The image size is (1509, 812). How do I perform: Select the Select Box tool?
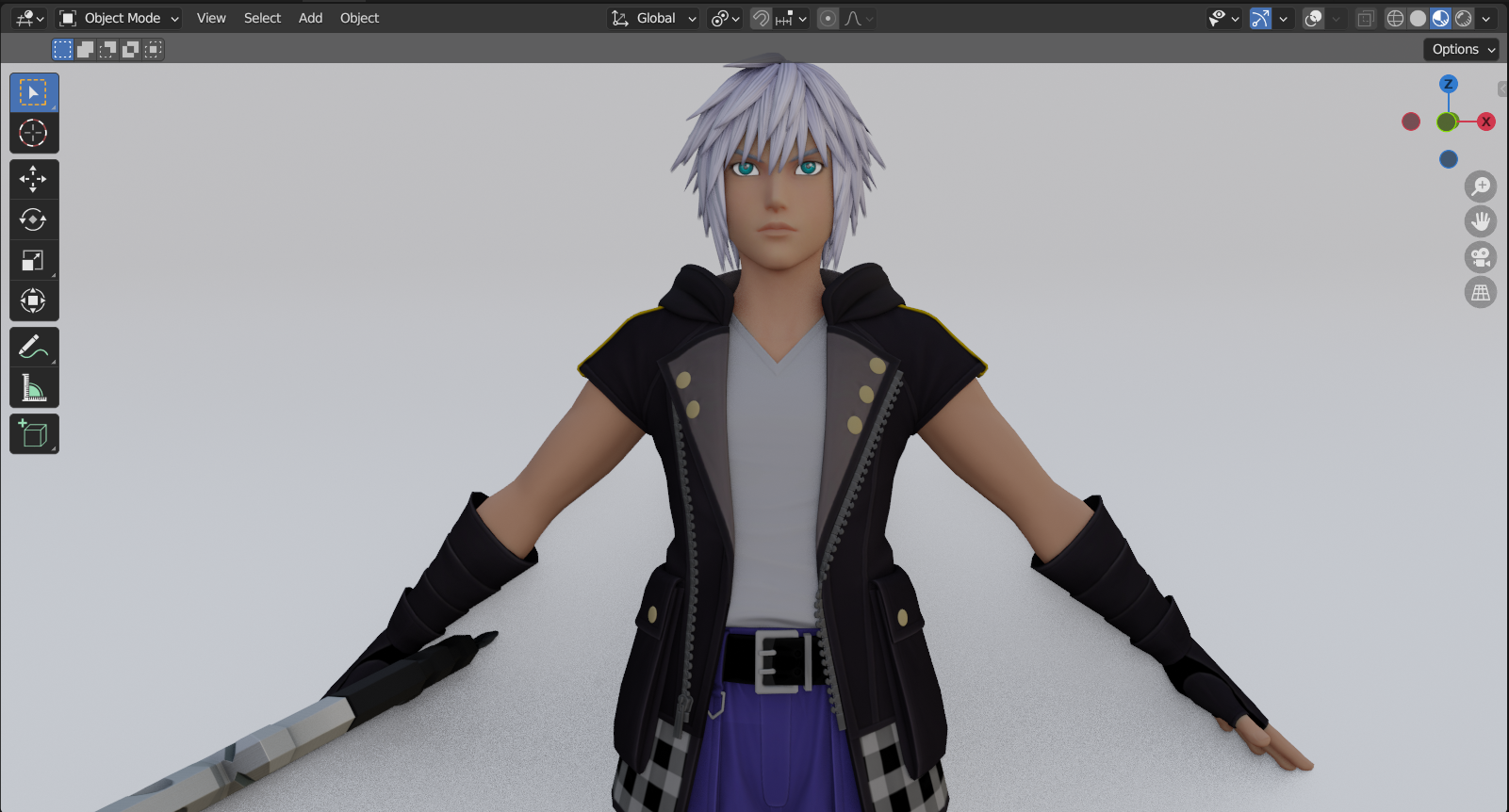pos(34,92)
